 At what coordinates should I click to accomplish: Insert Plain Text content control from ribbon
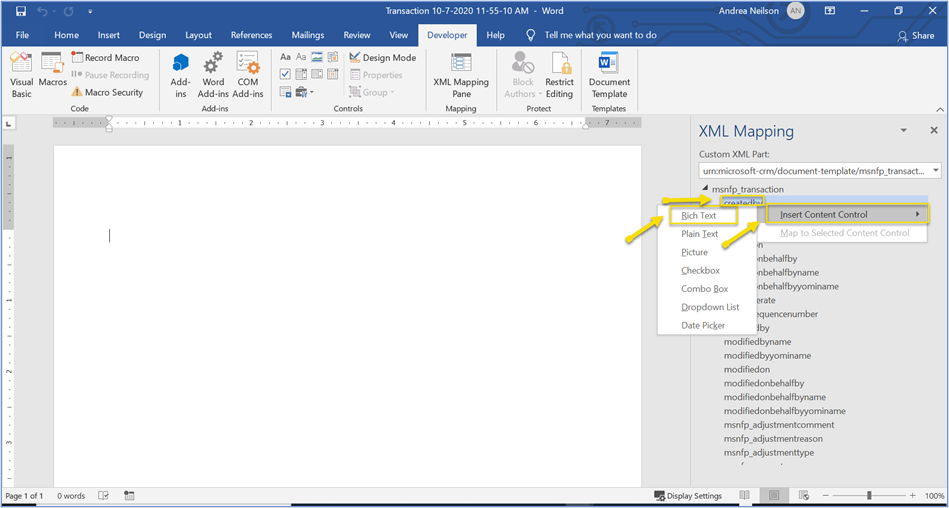[301, 58]
